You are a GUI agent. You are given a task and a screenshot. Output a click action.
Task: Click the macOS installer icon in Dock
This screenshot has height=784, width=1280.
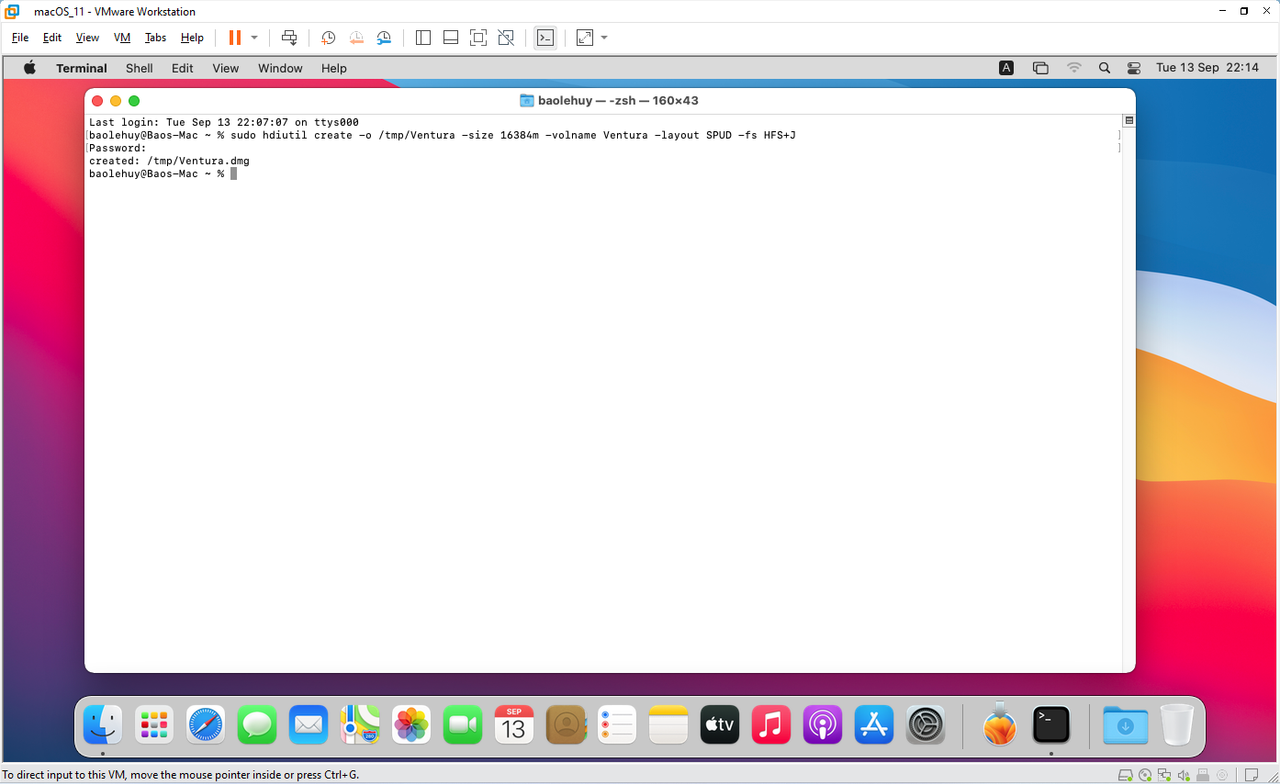click(1000, 724)
